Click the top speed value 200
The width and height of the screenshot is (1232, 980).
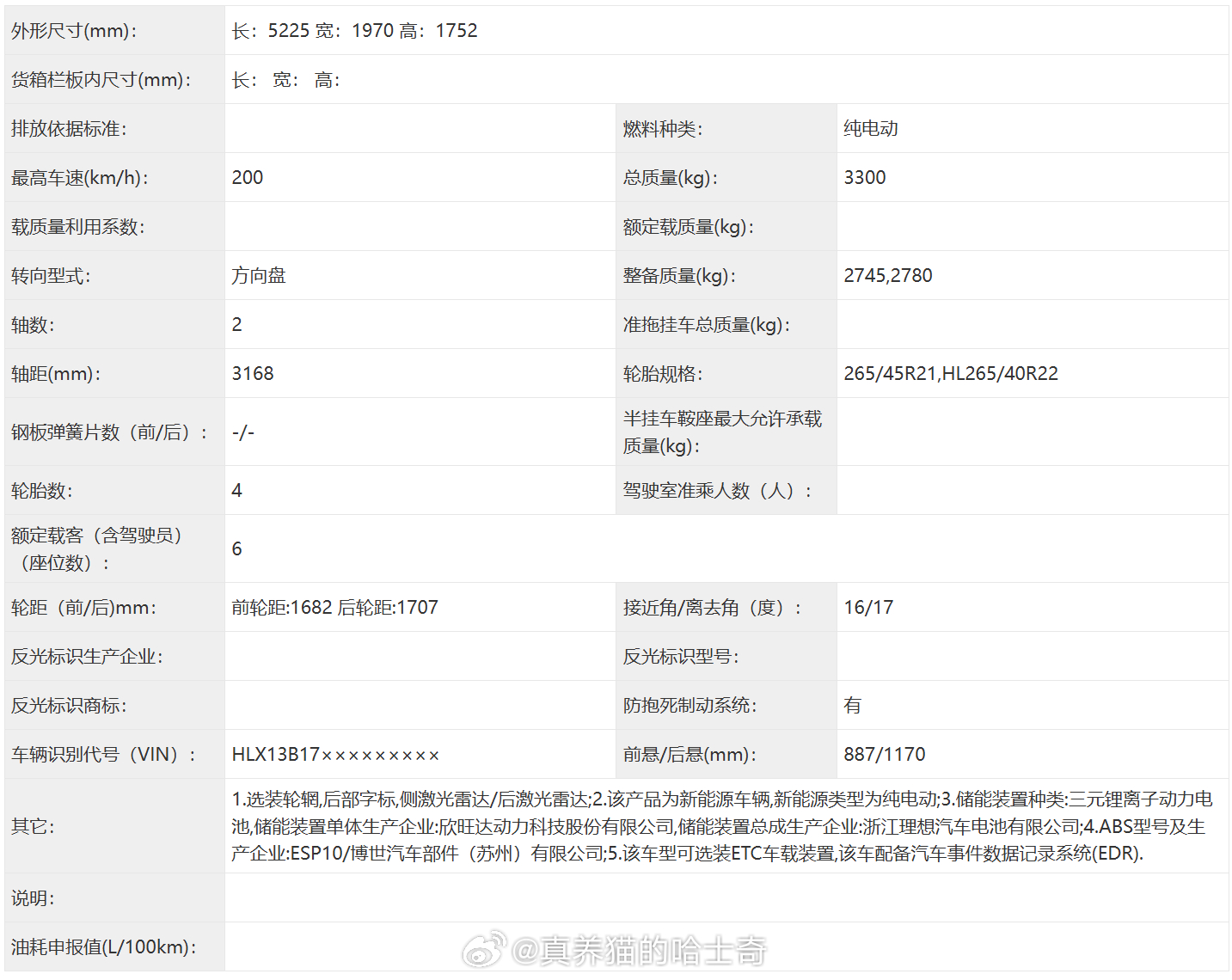tap(248, 178)
